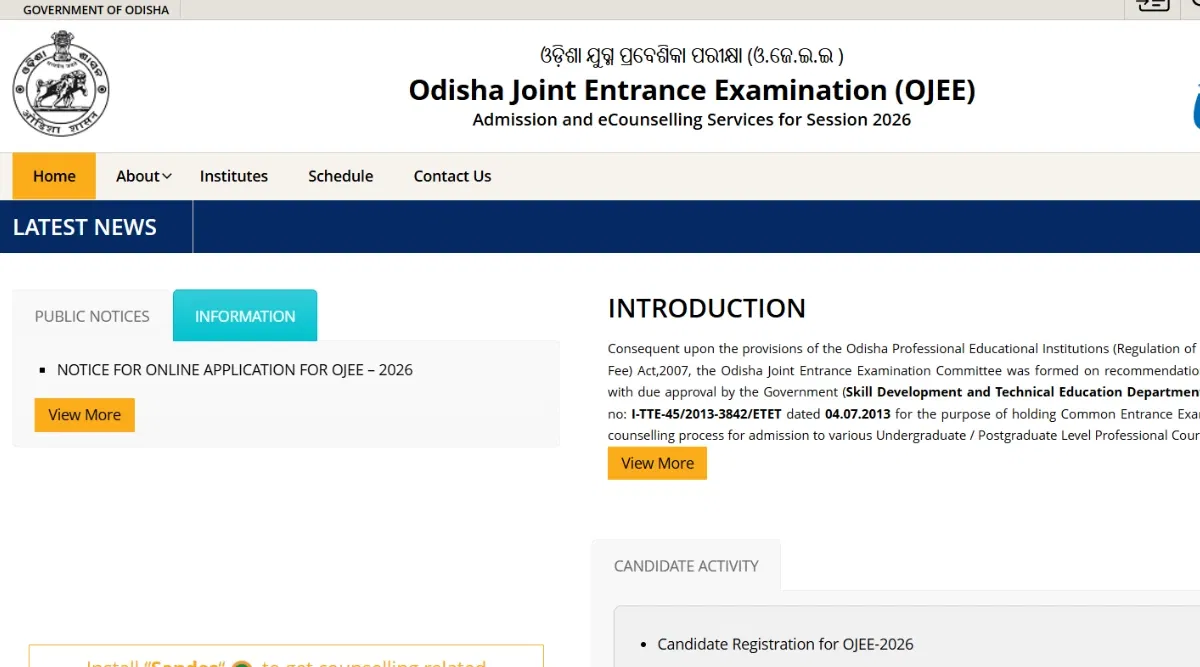Open the NOTICE FOR ONLINE APPLICATION FOR OJEE 2026
1200x667 pixels.
click(234, 369)
